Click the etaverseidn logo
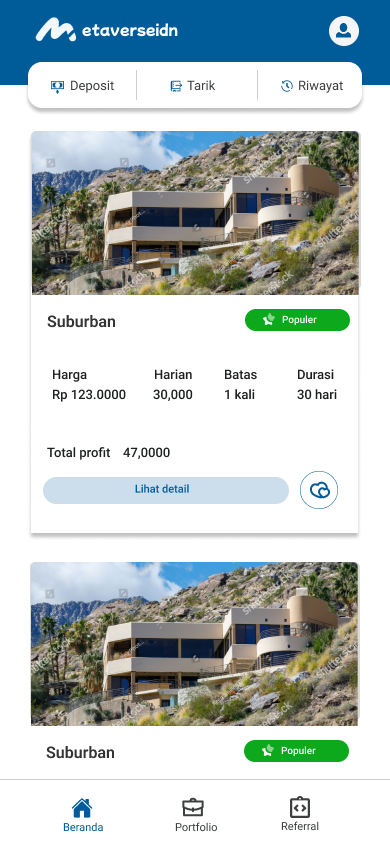The image size is (390, 844). coord(107,30)
